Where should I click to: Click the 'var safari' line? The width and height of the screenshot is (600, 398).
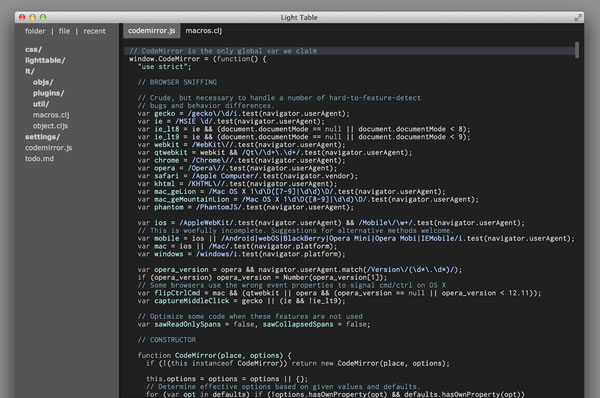click(x=247, y=176)
